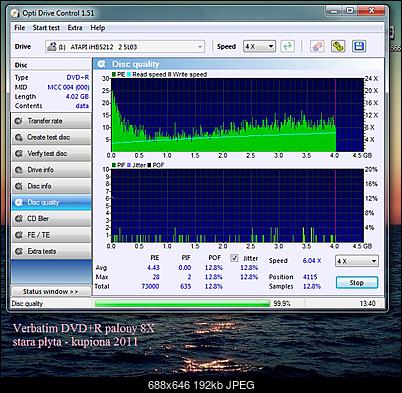Close the Opti Drive Control window
402x393 pixels.
(x=371, y=11)
